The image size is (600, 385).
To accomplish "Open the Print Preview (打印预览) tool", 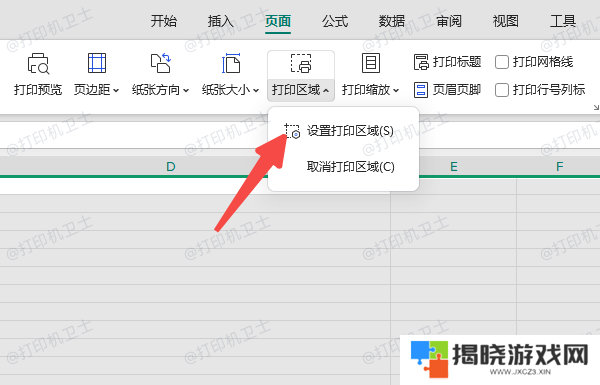I will [x=38, y=75].
